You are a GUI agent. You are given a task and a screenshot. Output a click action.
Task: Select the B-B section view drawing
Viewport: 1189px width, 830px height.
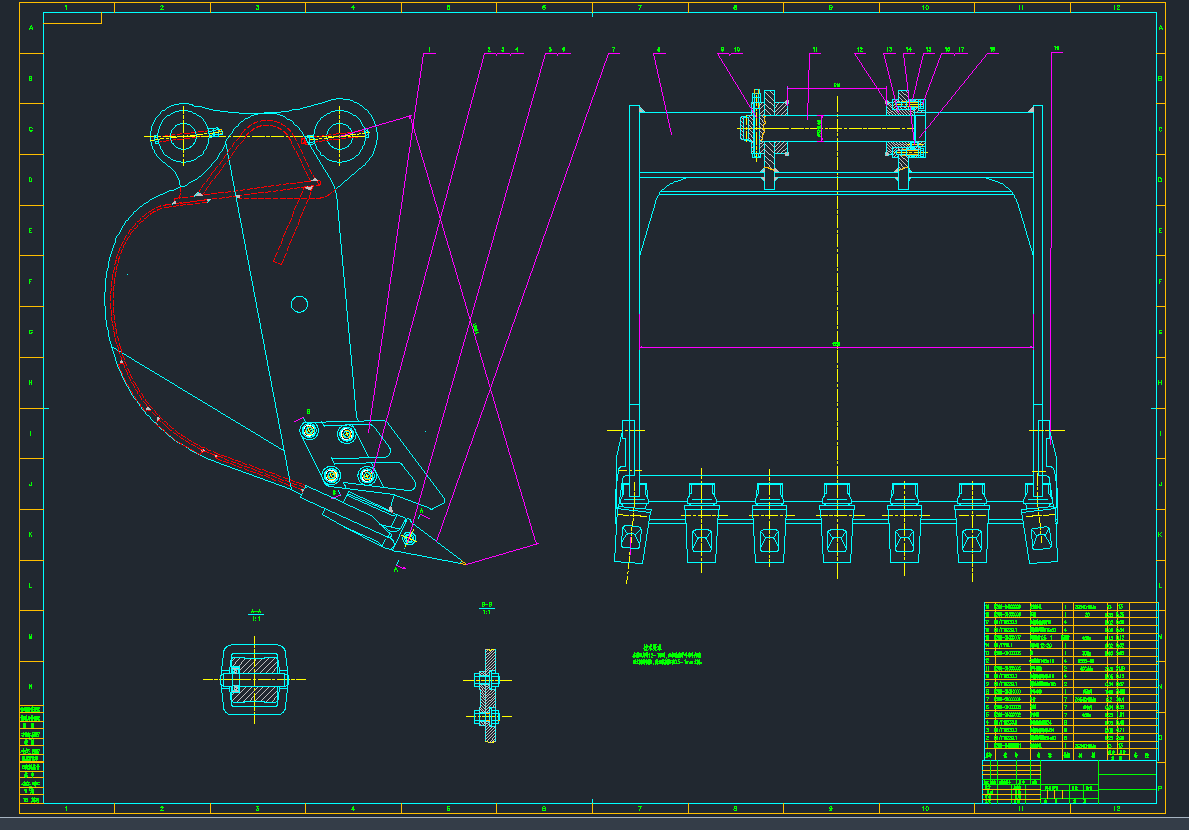[x=489, y=696]
